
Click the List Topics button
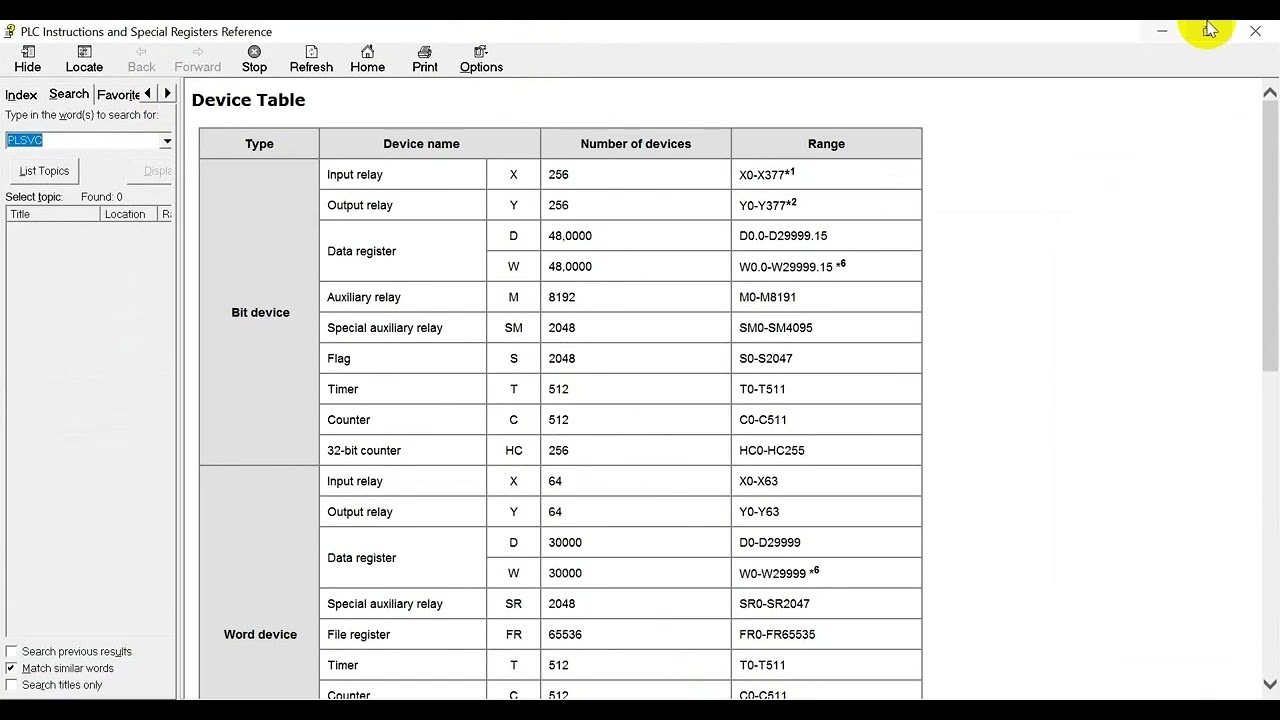coord(44,171)
